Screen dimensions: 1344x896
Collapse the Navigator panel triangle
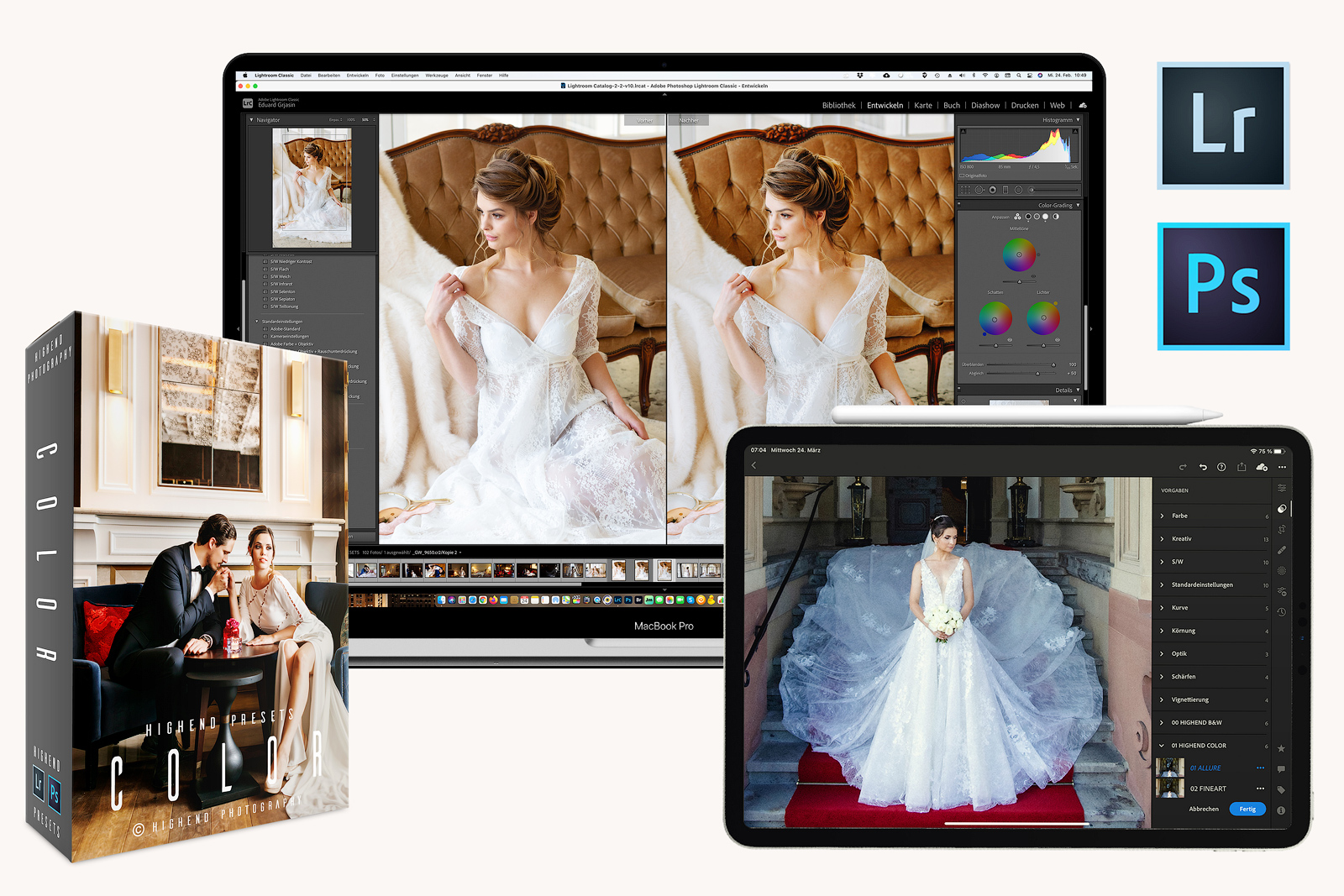(251, 120)
